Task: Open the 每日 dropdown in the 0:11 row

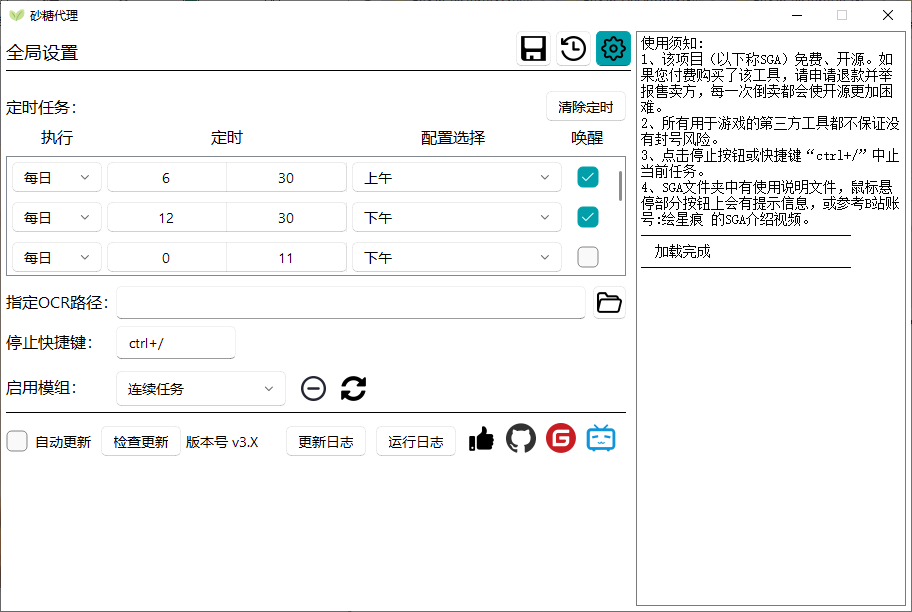Action: [57, 257]
